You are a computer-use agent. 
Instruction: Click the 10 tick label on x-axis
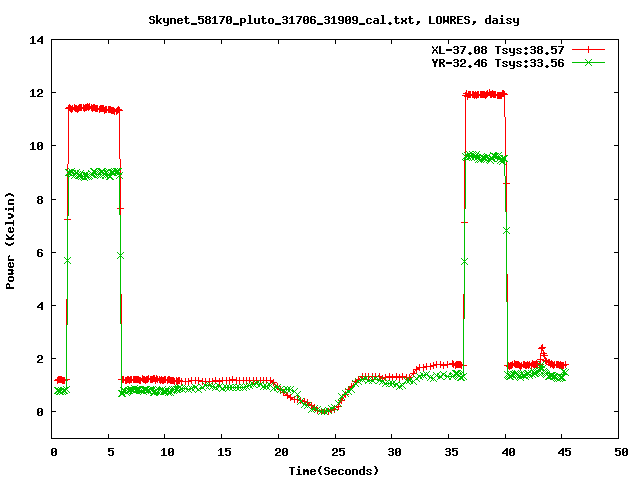[x=165, y=452]
